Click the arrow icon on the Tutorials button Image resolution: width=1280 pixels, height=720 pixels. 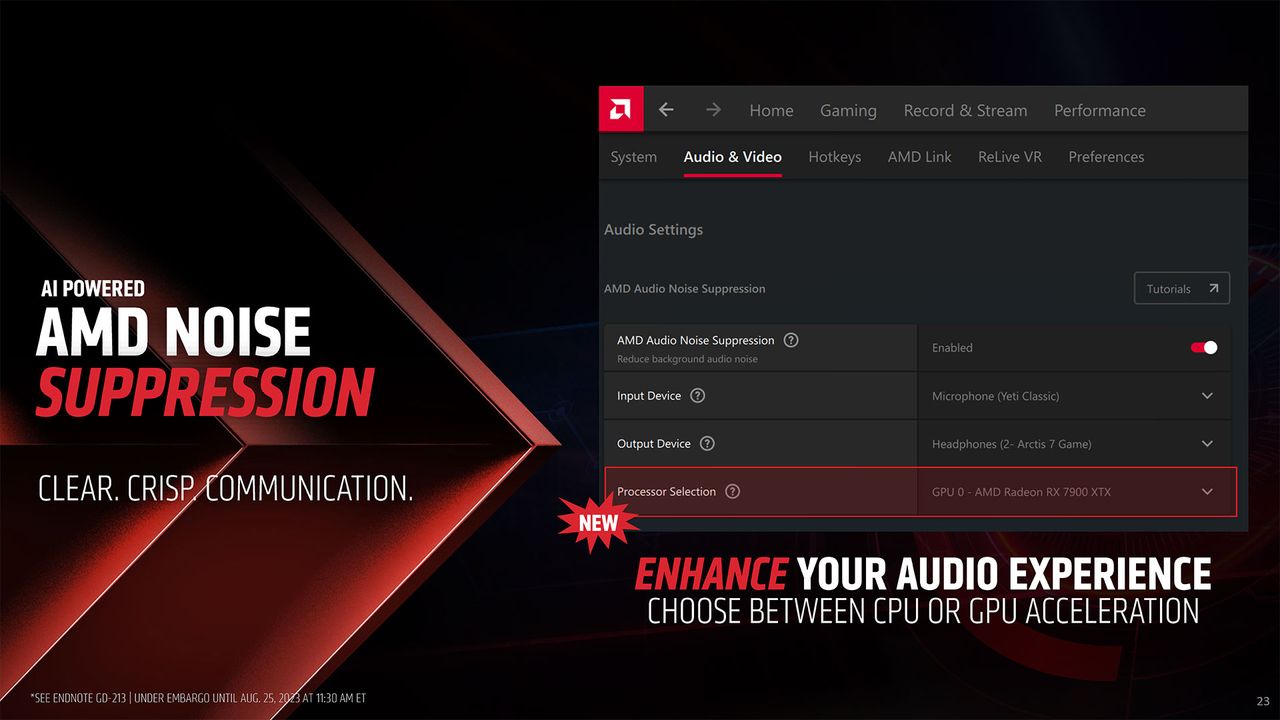(1213, 289)
